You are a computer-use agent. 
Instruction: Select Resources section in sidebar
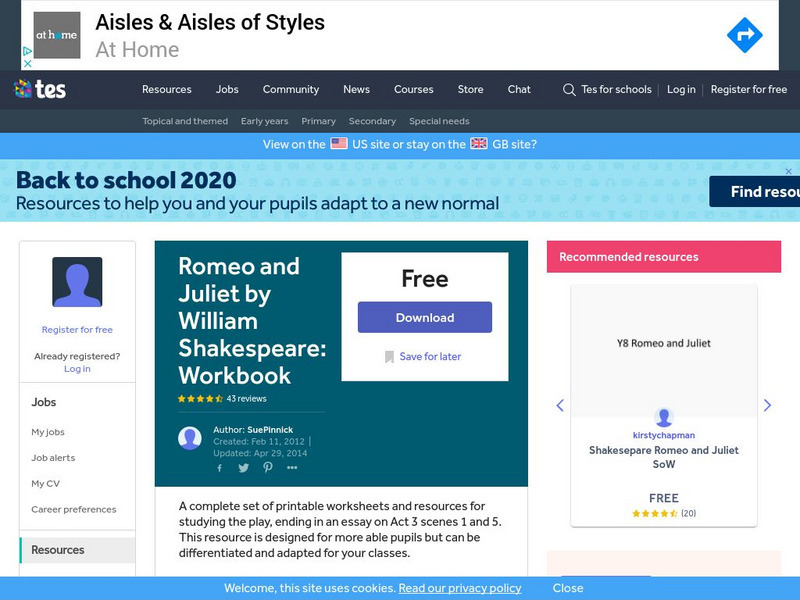(x=77, y=550)
